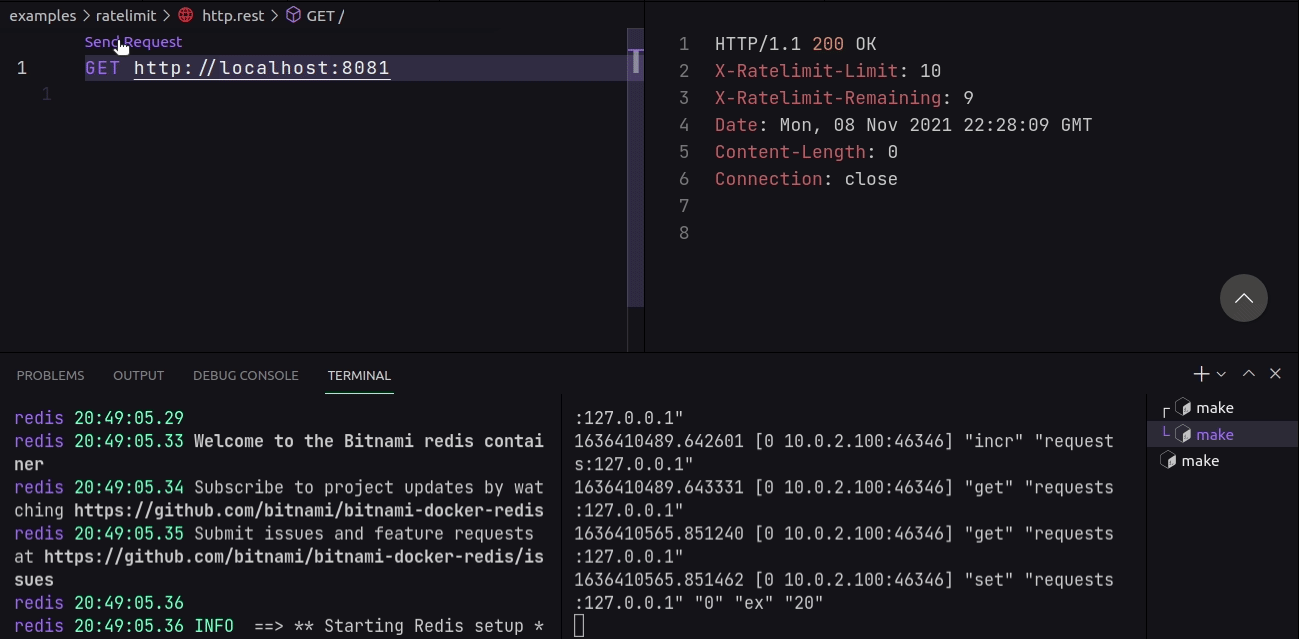Switch to the OUTPUT panel tab
This screenshot has width=1299, height=639.
point(138,375)
